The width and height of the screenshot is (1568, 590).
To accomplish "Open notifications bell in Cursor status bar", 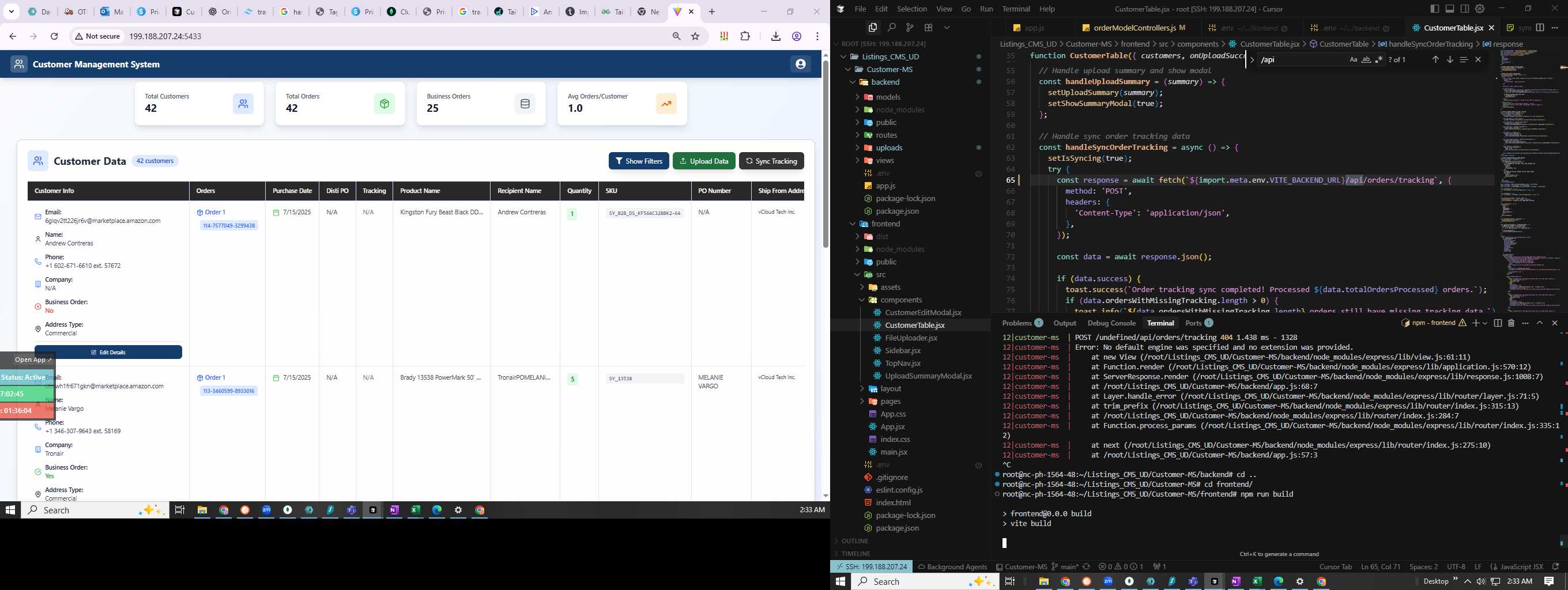I will coord(1555,566).
